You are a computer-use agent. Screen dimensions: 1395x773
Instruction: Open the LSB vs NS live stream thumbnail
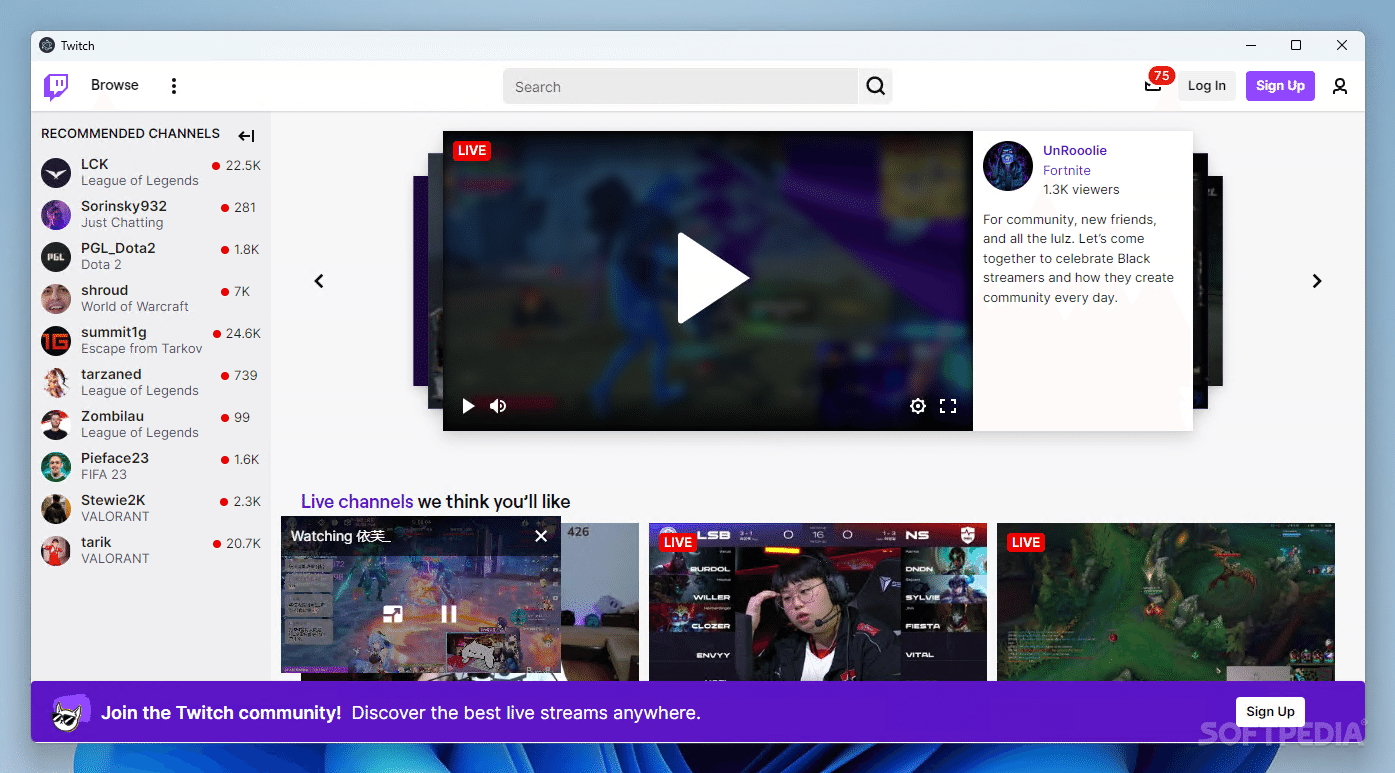coord(818,602)
